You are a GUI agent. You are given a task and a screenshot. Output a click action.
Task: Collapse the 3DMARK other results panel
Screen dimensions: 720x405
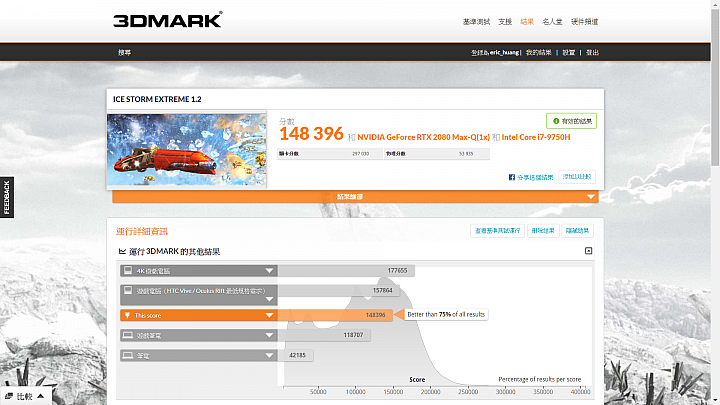coord(588,251)
